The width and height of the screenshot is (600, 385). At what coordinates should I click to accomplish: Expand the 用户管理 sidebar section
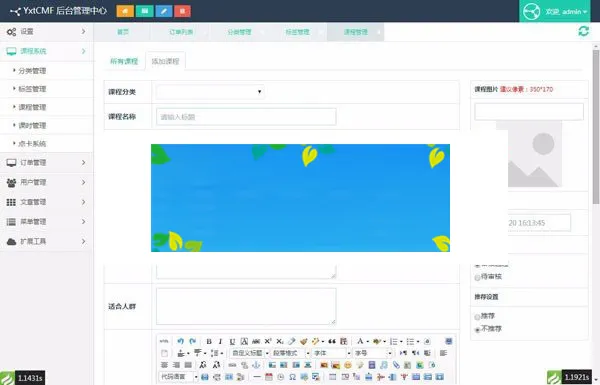(46, 183)
